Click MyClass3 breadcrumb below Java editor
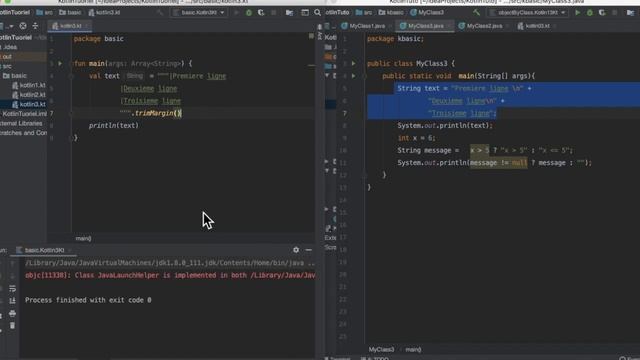 tap(381, 349)
